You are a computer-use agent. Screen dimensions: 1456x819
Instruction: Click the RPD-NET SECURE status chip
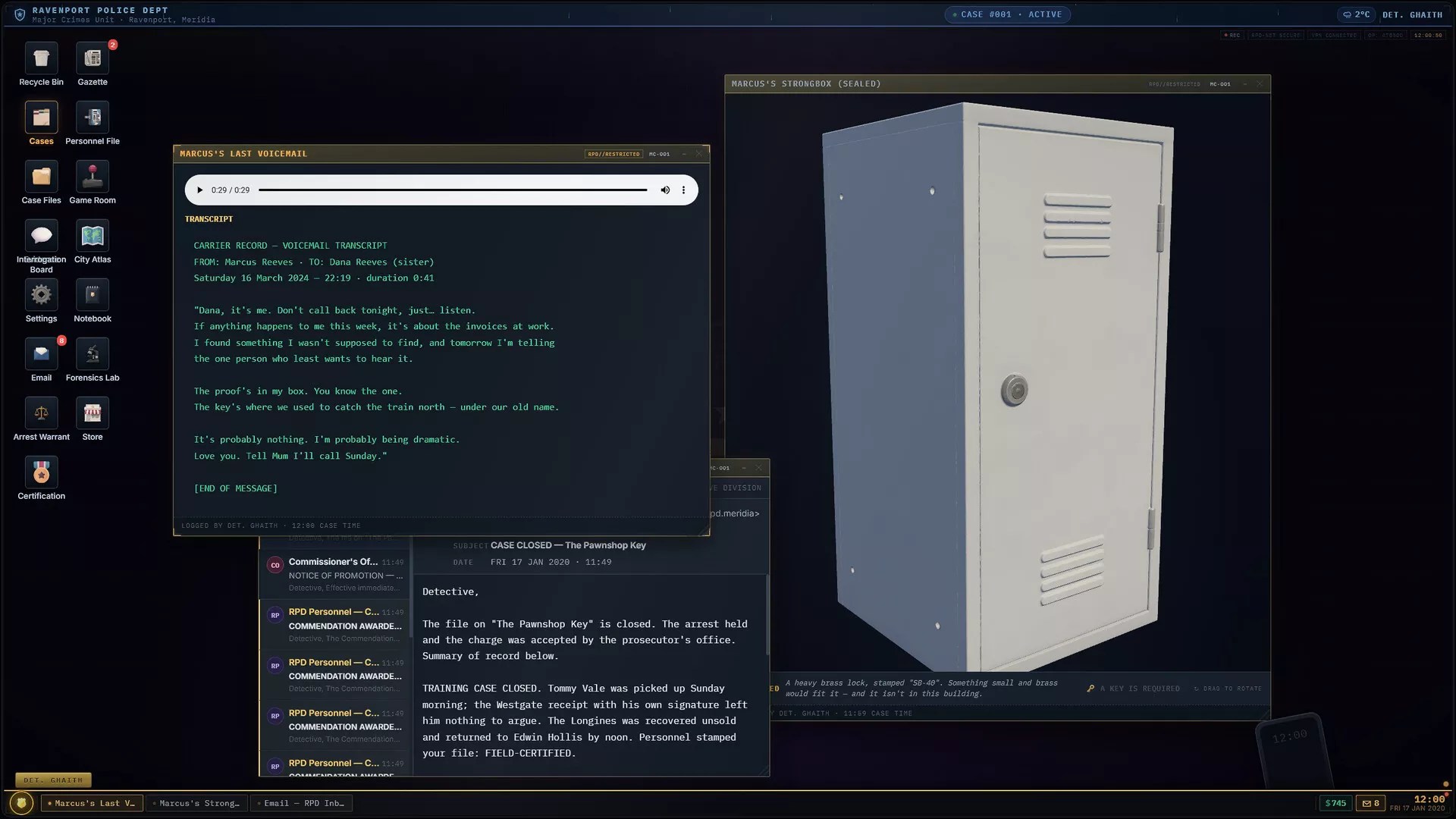tap(1276, 35)
